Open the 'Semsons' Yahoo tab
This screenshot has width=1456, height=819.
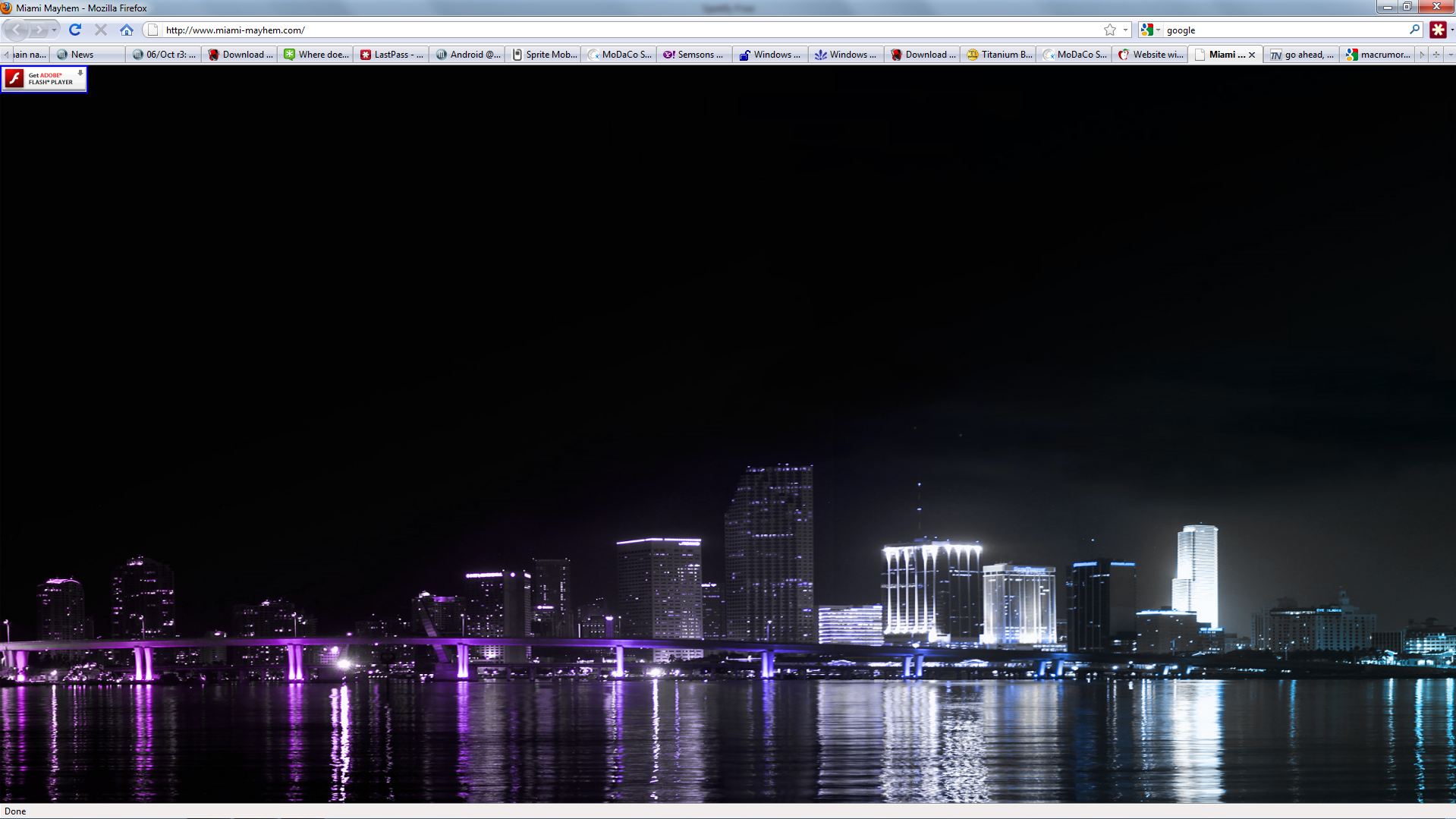[695, 55]
